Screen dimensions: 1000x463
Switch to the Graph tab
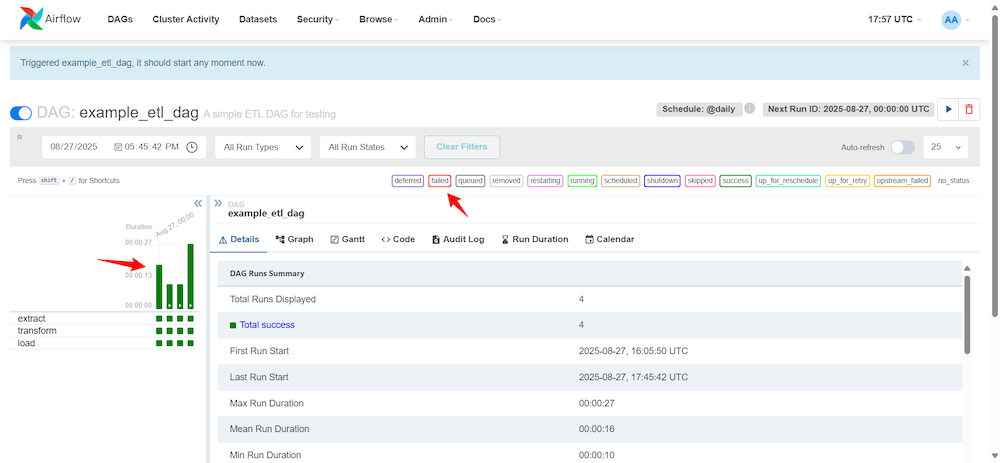click(295, 240)
